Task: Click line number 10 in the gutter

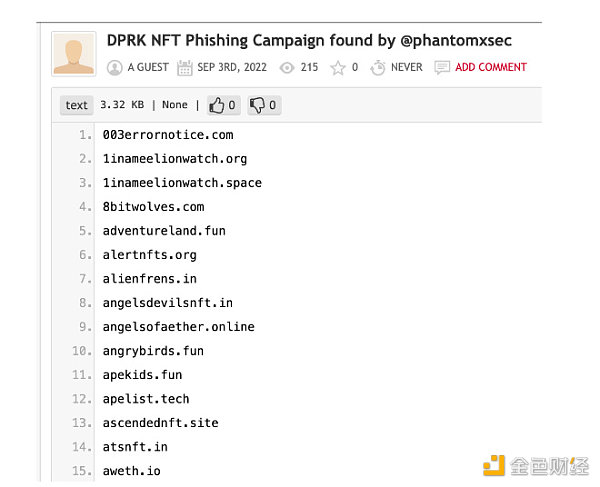Action: tap(82, 351)
